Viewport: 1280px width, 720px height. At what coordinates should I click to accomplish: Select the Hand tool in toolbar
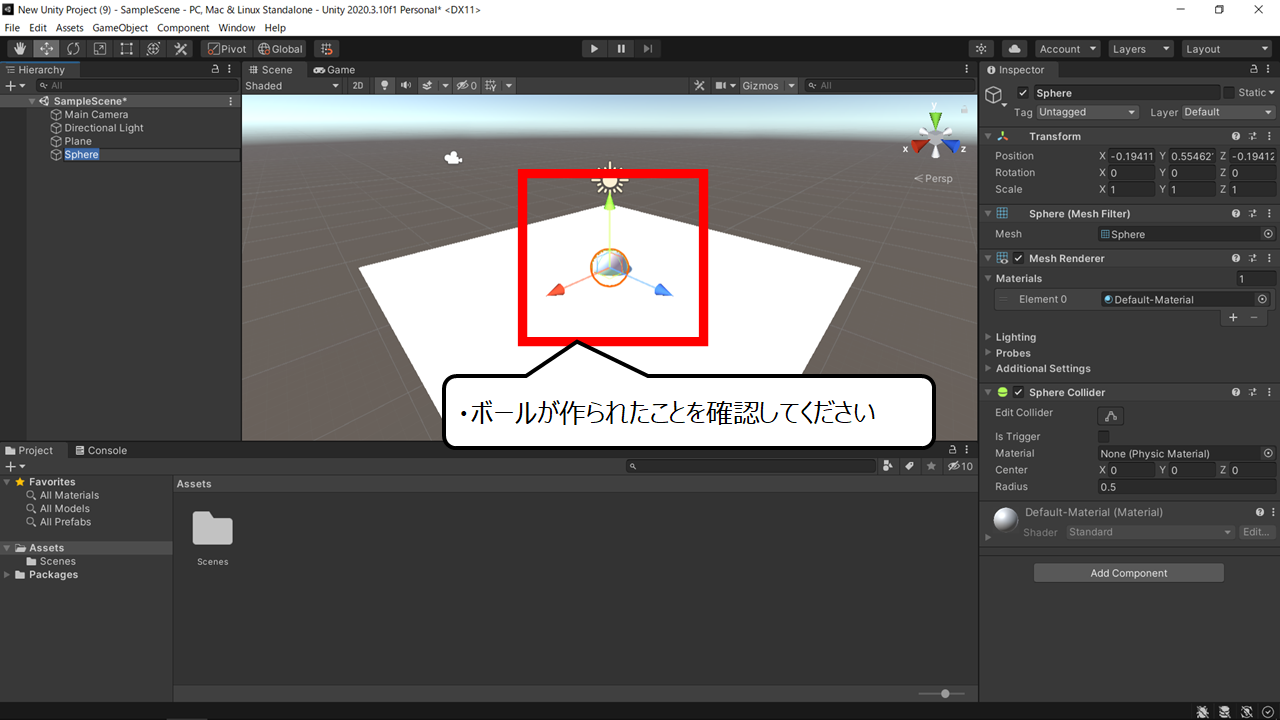tap(19, 49)
